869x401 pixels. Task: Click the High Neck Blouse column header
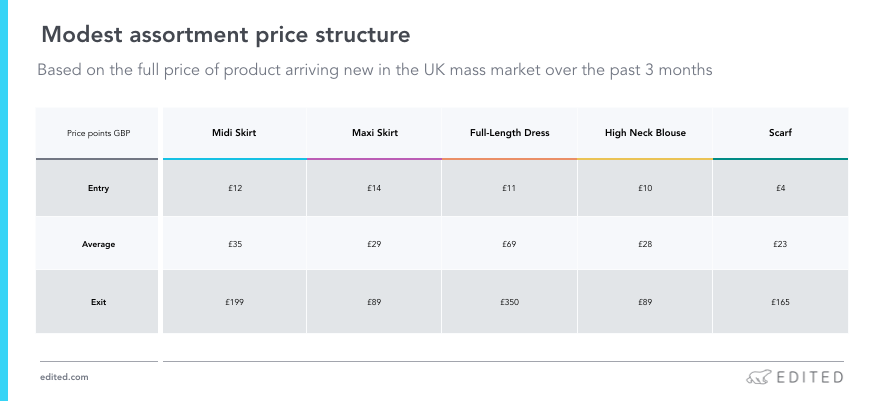pyautogui.click(x=645, y=133)
